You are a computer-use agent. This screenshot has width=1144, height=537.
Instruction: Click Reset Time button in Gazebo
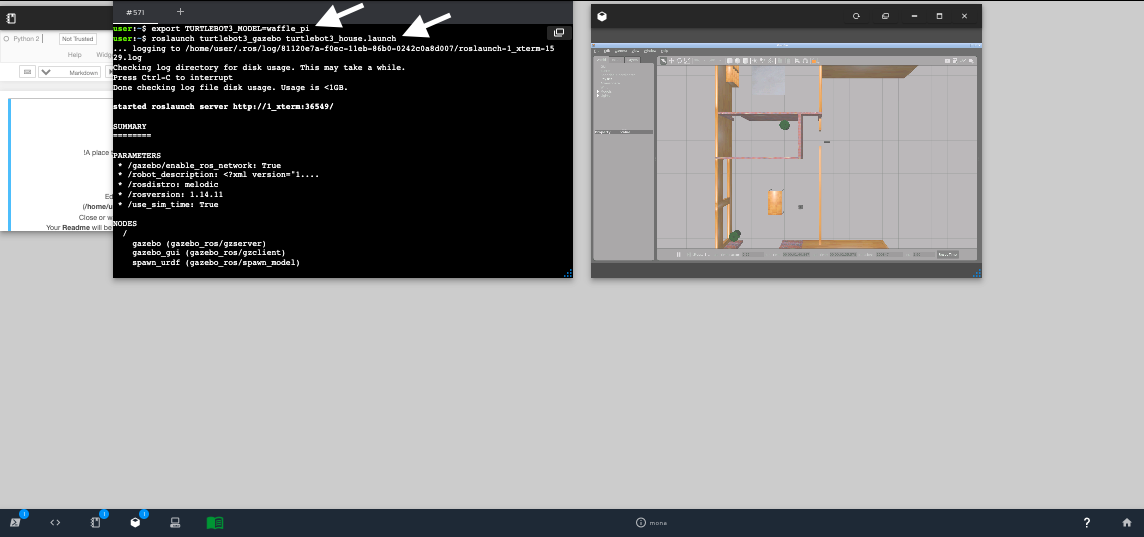(x=948, y=255)
